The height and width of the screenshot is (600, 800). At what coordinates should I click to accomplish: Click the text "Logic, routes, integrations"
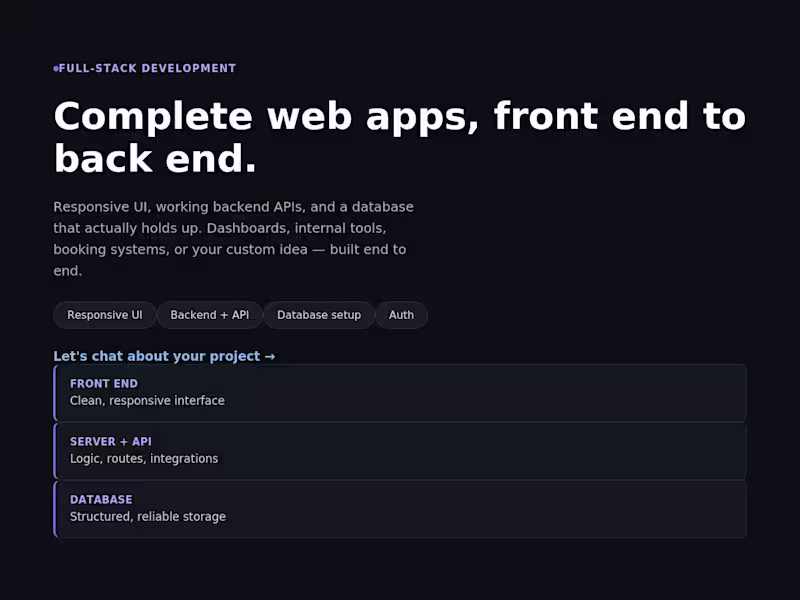pos(144,459)
